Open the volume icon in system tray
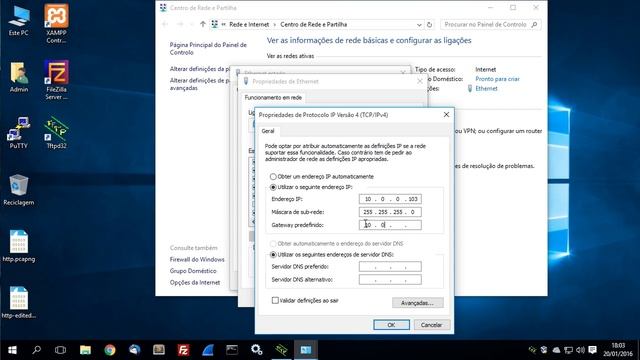The image size is (640, 360). (580, 350)
